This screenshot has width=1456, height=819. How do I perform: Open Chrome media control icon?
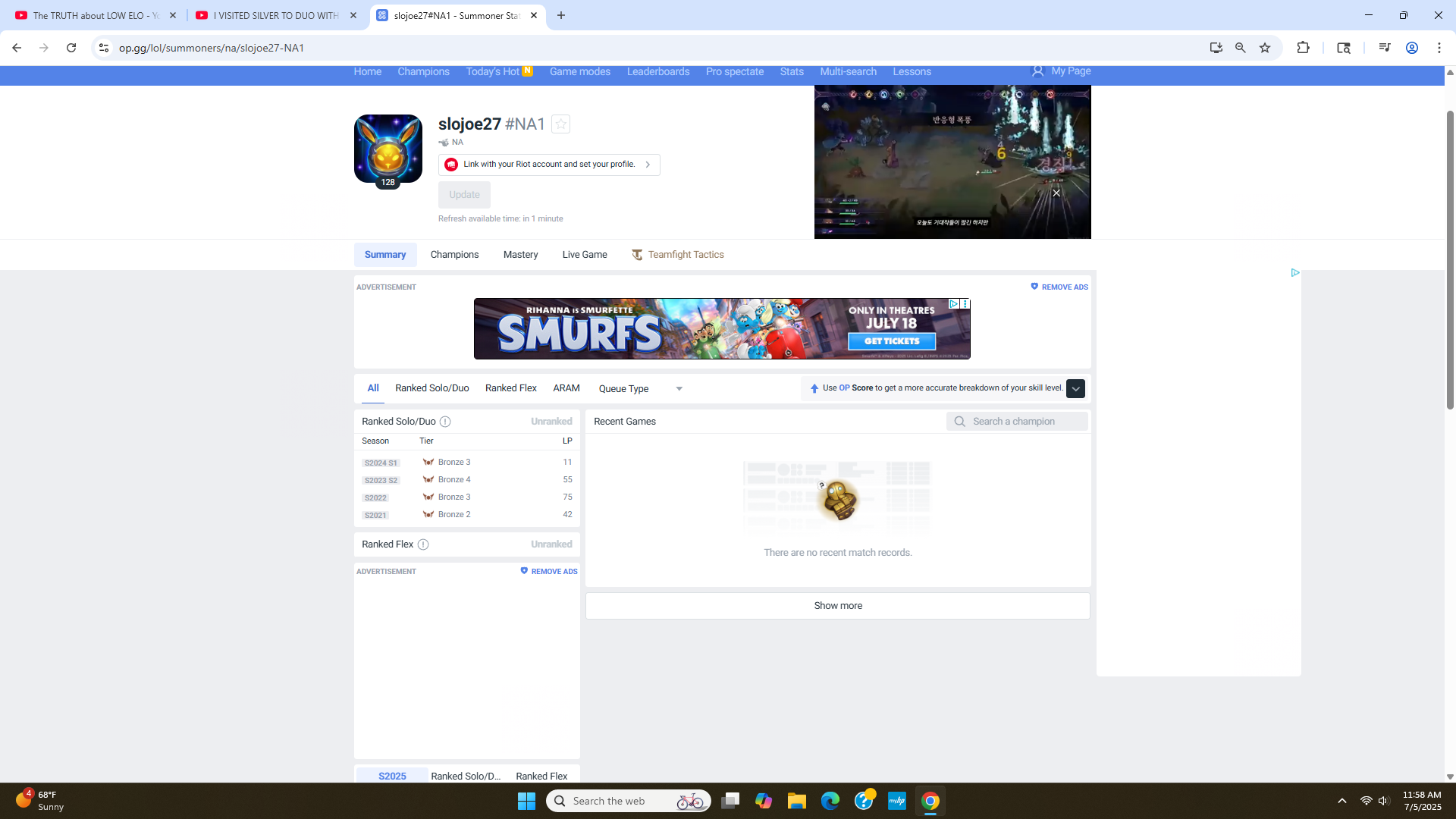pyautogui.click(x=1384, y=48)
